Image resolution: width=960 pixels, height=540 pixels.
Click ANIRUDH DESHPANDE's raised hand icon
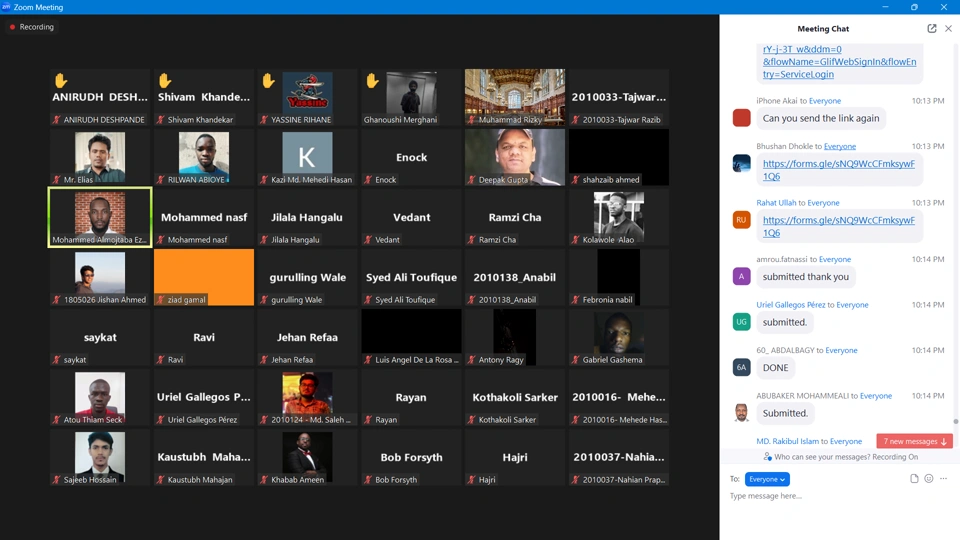[61, 80]
